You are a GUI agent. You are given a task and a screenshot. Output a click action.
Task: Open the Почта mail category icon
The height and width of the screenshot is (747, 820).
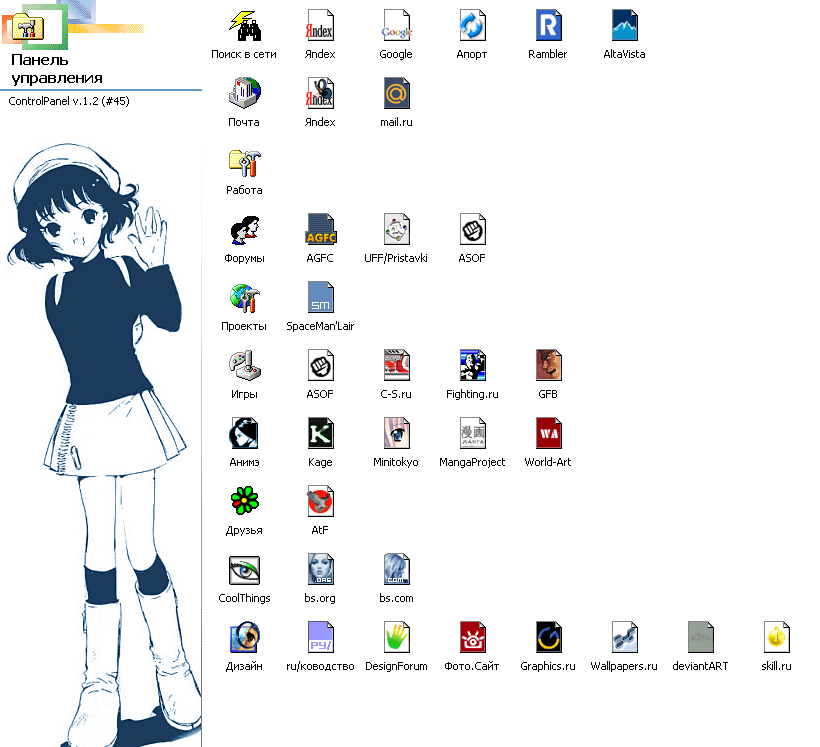coord(244,94)
